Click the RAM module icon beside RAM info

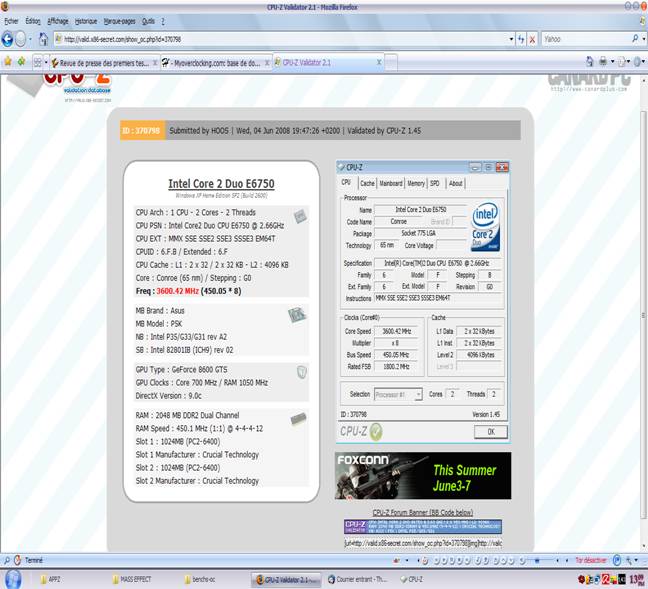(298, 419)
